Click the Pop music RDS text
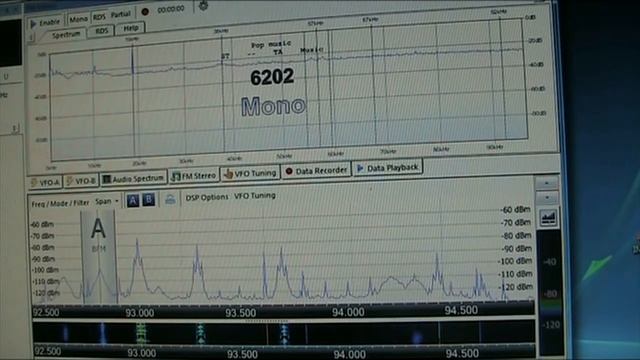 [271, 44]
